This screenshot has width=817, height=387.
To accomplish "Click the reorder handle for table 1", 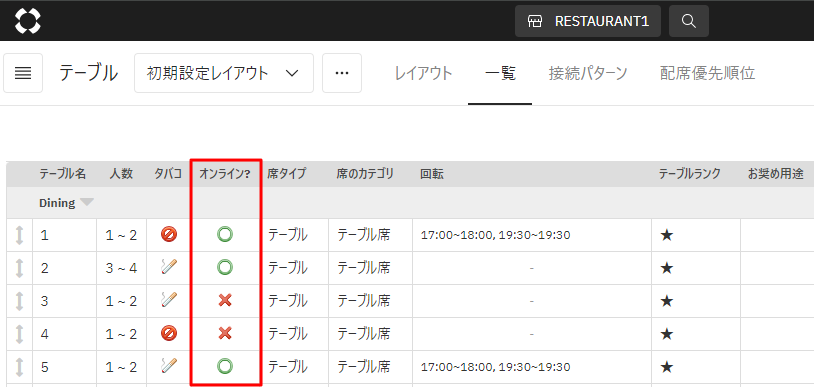I will [19, 235].
